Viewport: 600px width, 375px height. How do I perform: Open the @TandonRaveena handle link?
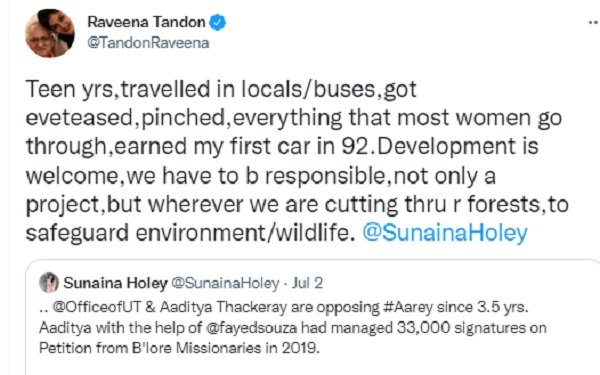pyautogui.click(x=148, y=43)
